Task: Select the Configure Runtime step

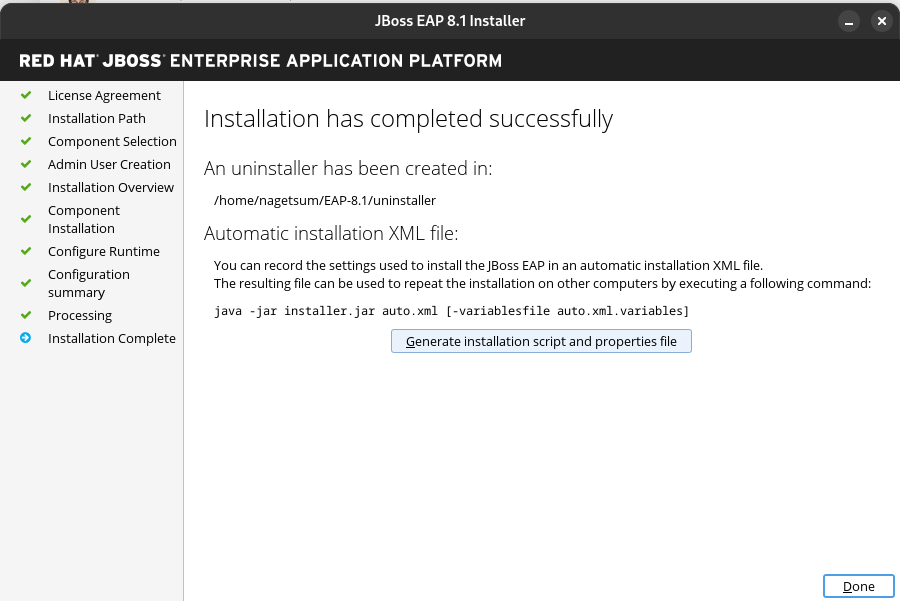Action: pos(104,251)
